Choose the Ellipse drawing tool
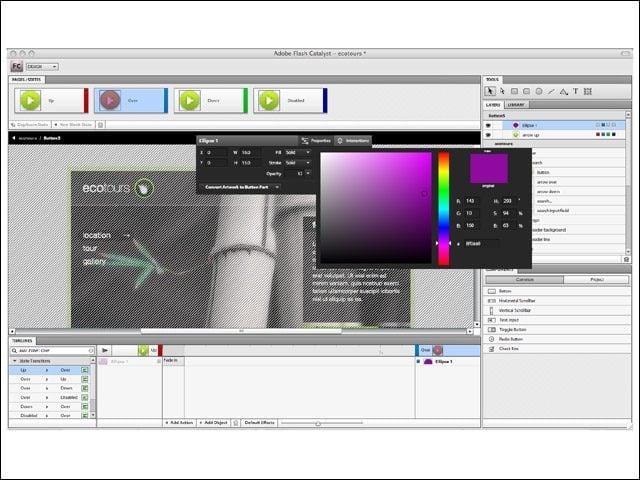The height and width of the screenshot is (480, 640). tap(539, 91)
